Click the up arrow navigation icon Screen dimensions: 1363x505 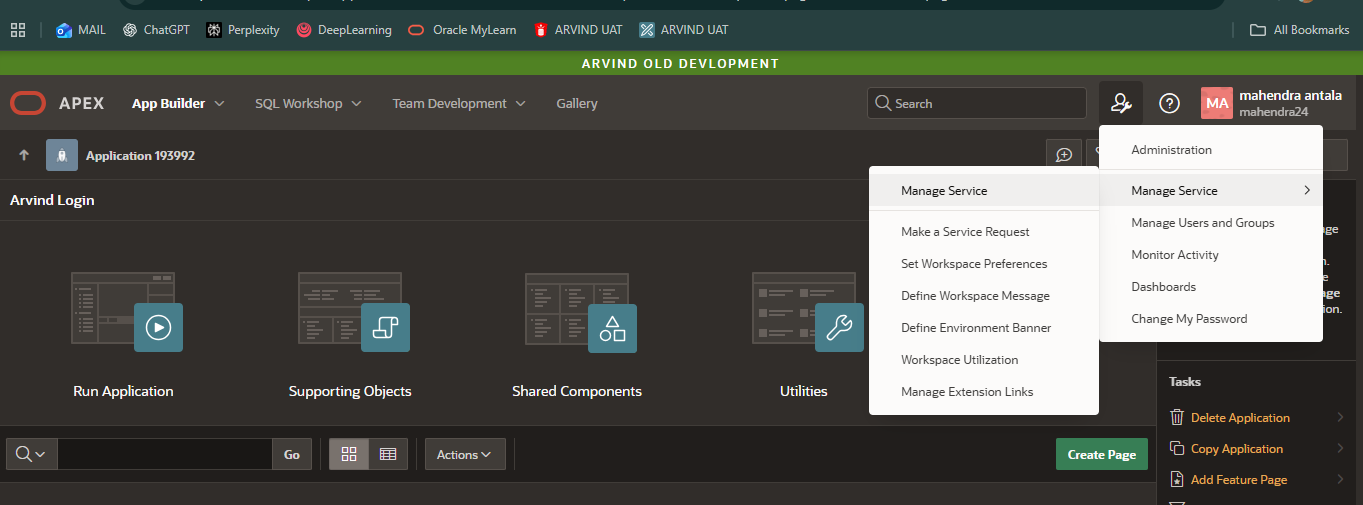point(24,155)
